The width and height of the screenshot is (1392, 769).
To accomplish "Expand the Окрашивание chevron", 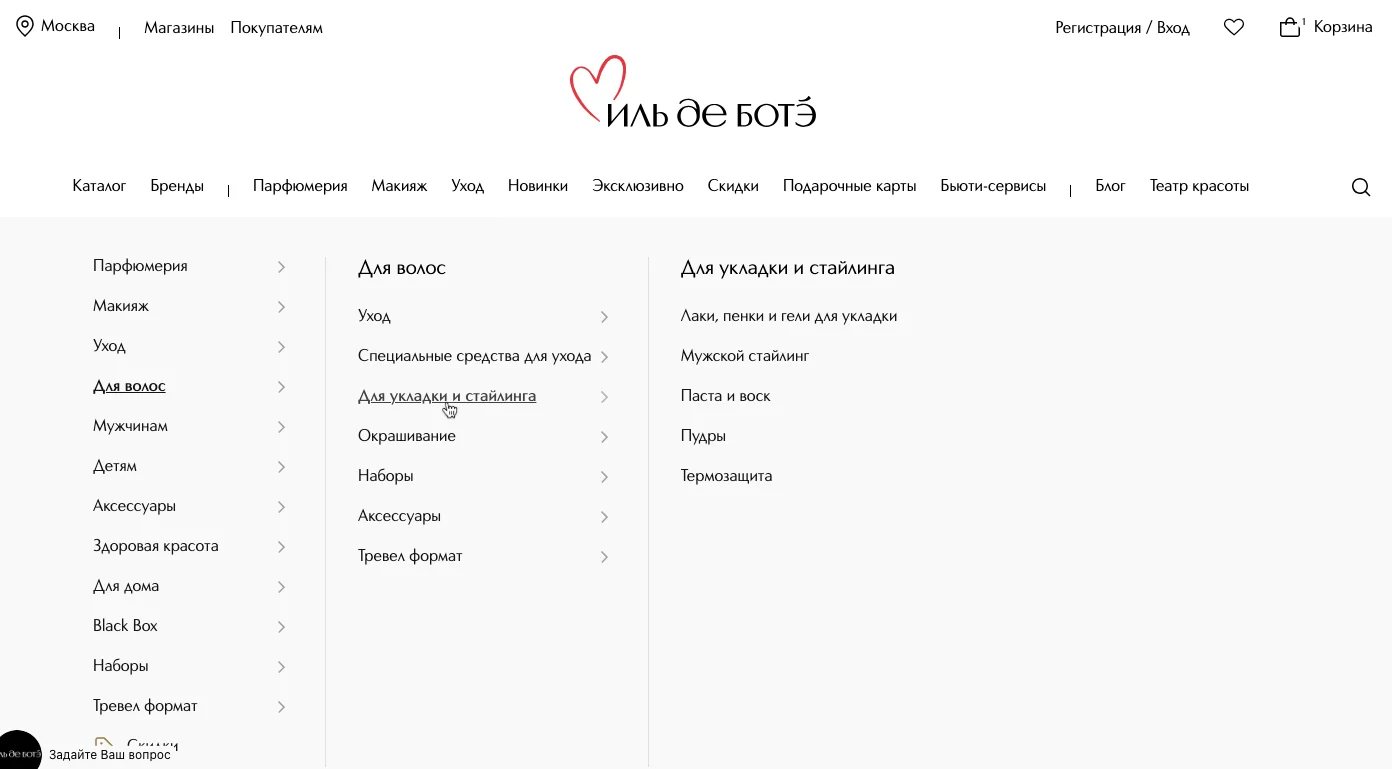I will (x=604, y=436).
